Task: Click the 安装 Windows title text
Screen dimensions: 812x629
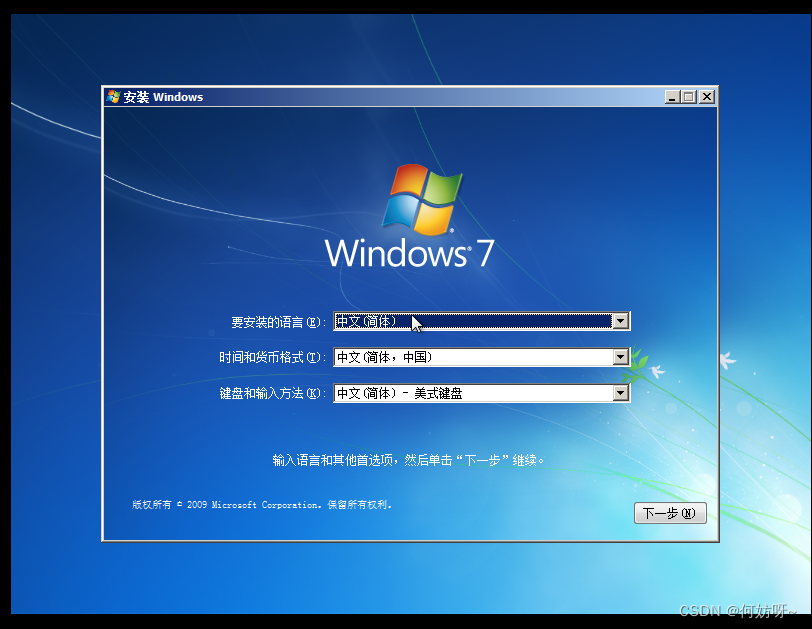Action: coord(163,97)
